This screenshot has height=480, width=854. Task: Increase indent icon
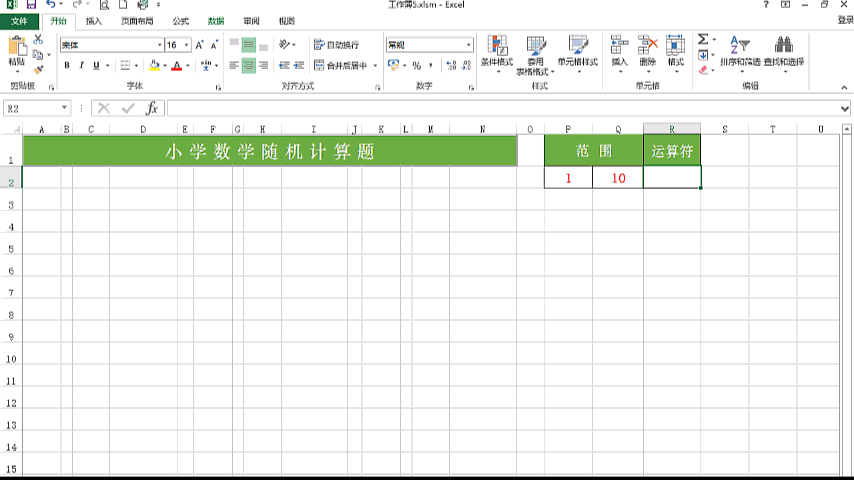coord(299,65)
